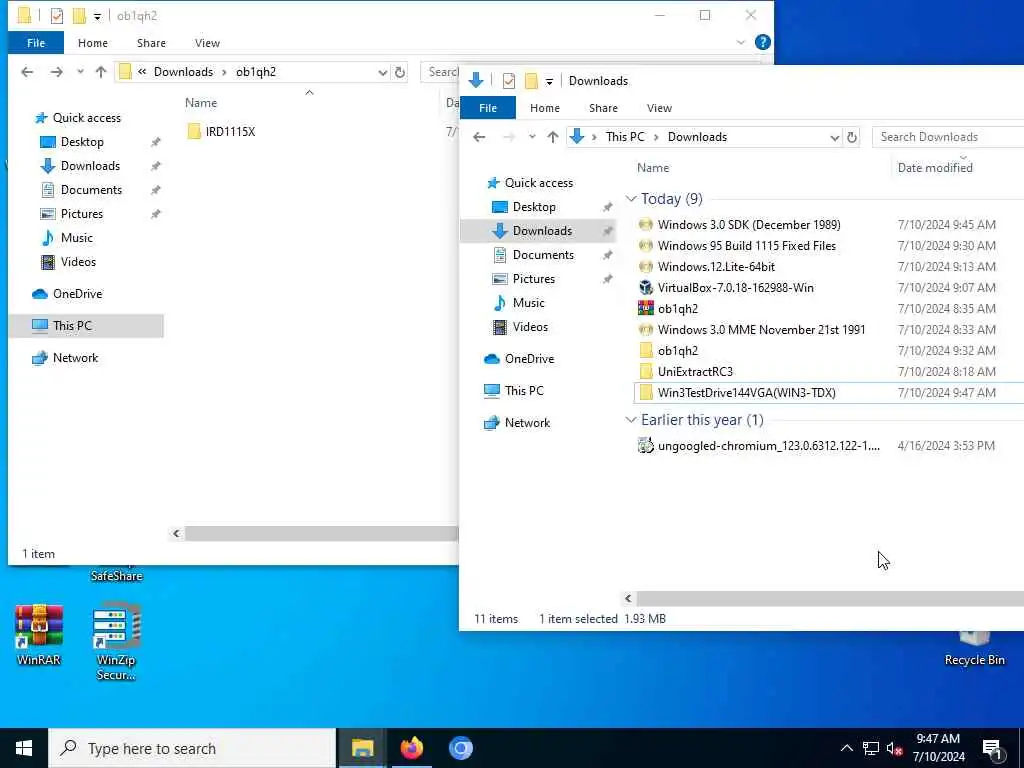Open the Windows Start menu

pyautogui.click(x=24, y=748)
